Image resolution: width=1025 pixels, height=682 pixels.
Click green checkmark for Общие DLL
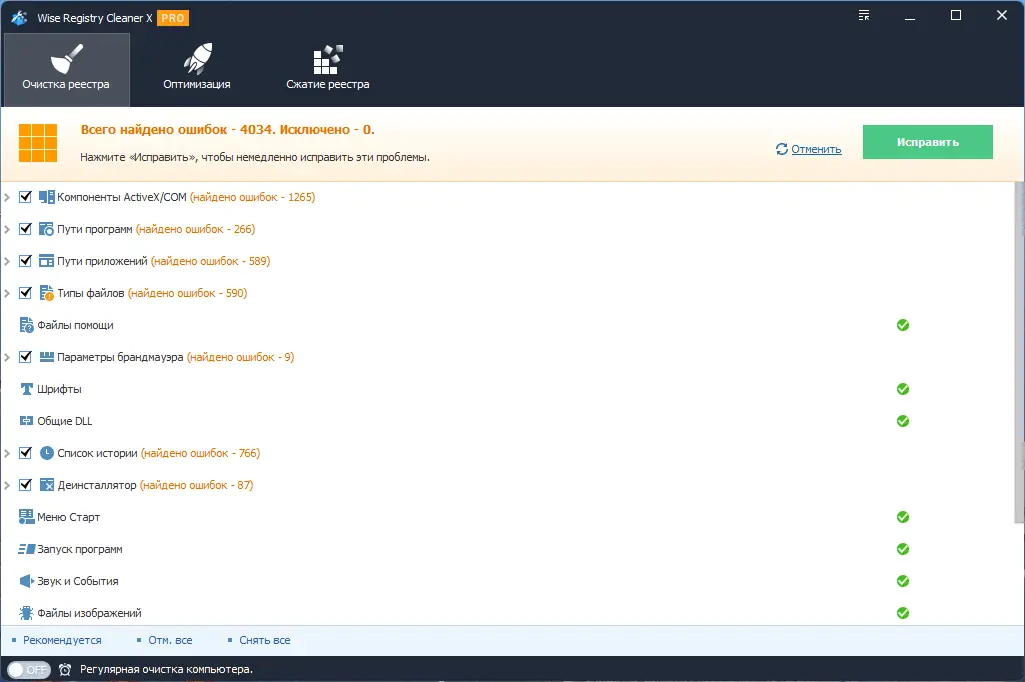[x=903, y=421]
